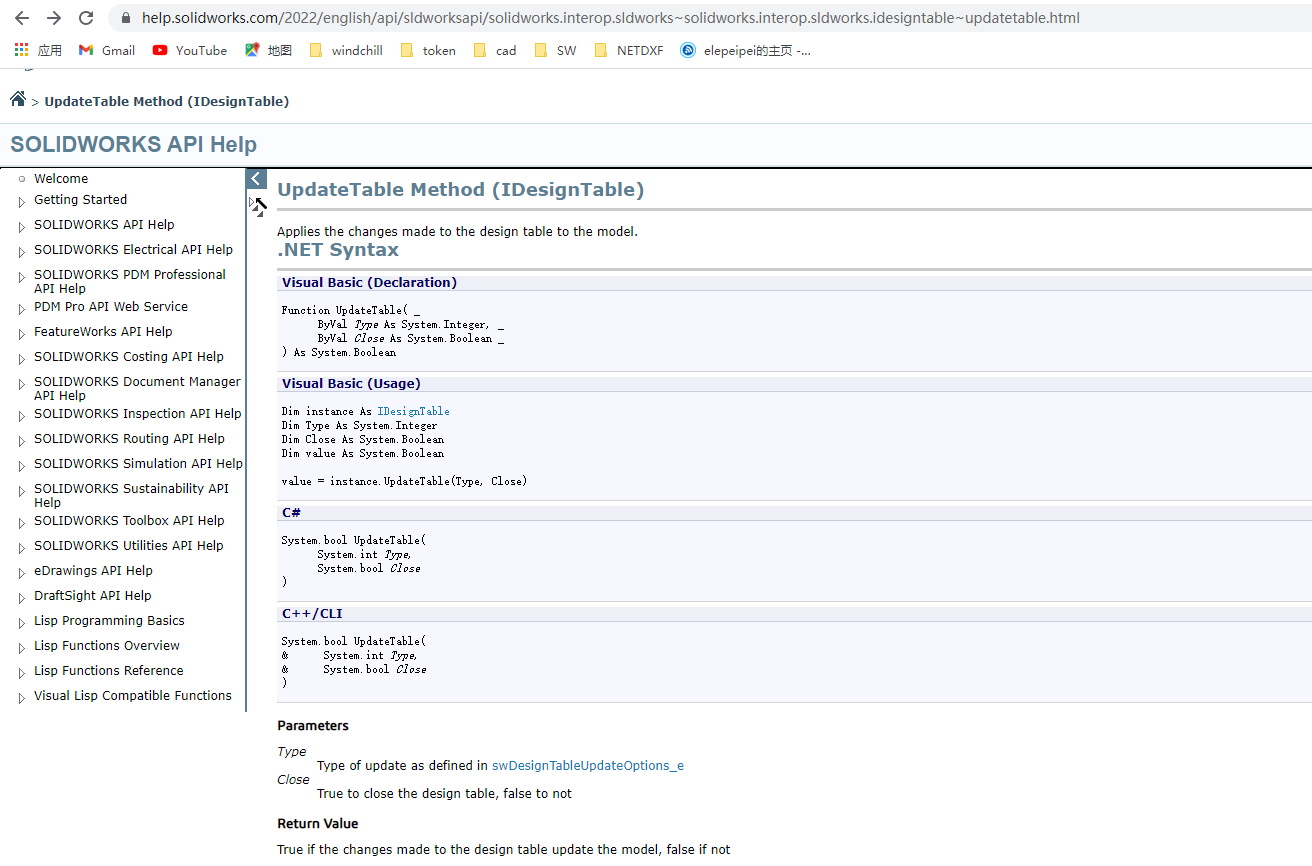Click the C++/CLI section header
Screen dimensions: 1312x866
click(312, 613)
